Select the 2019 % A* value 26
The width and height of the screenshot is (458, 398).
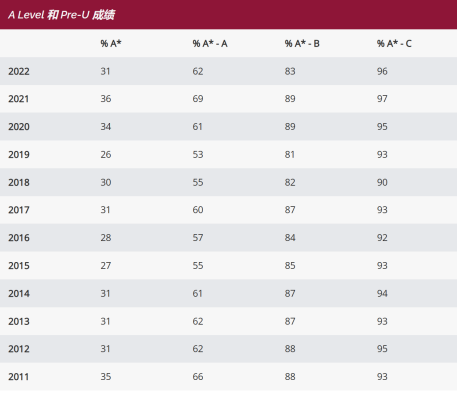(x=106, y=155)
